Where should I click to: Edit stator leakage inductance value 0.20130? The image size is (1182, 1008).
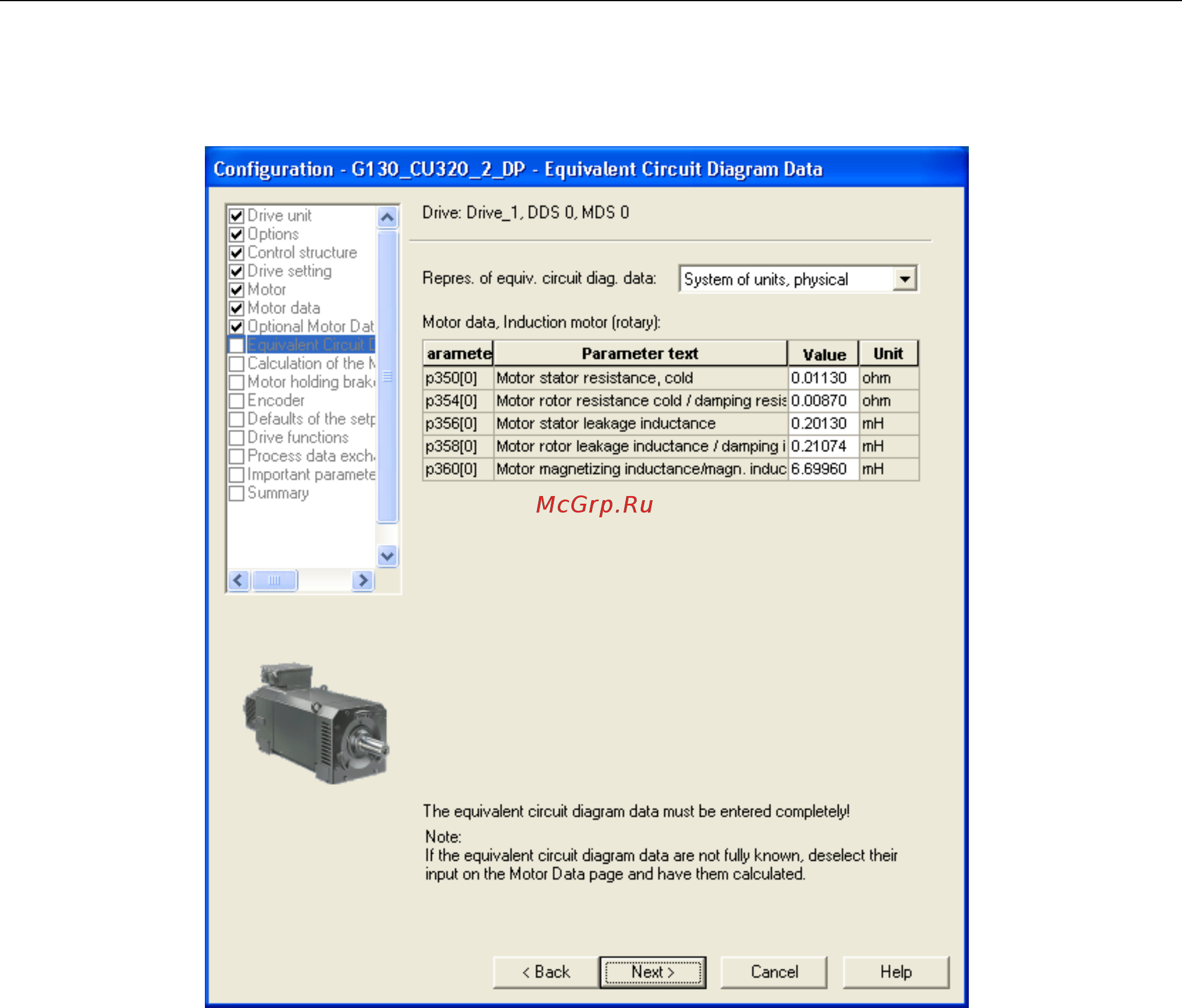823,424
